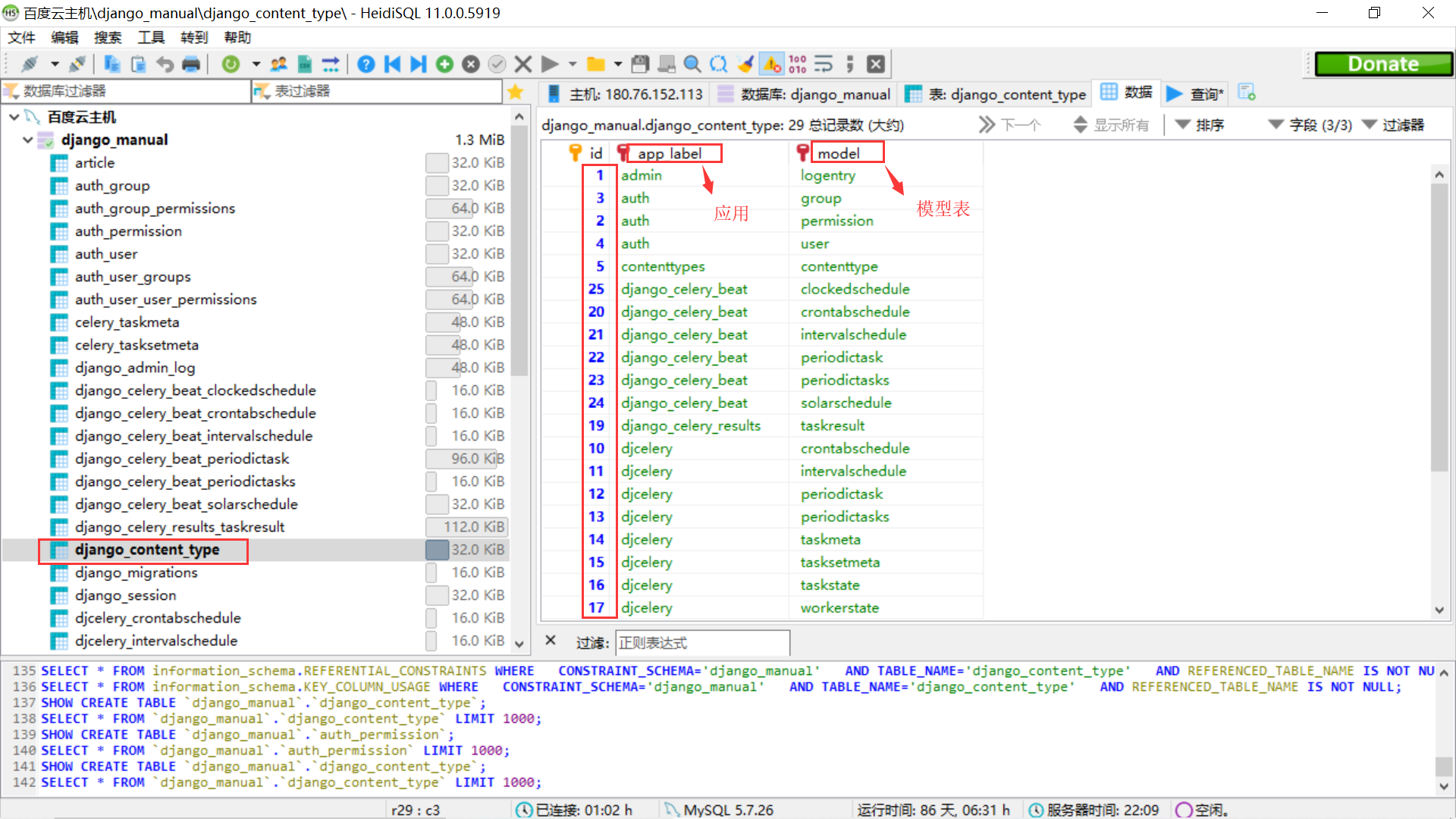Select the auth_permission table in tree
This screenshot has width=1456, height=819.
[128, 231]
